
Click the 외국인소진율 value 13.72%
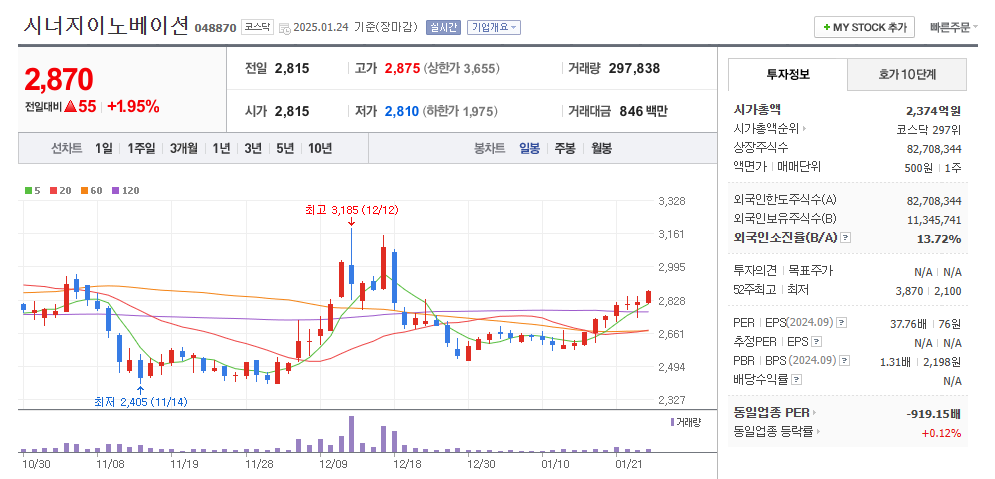(x=939, y=239)
